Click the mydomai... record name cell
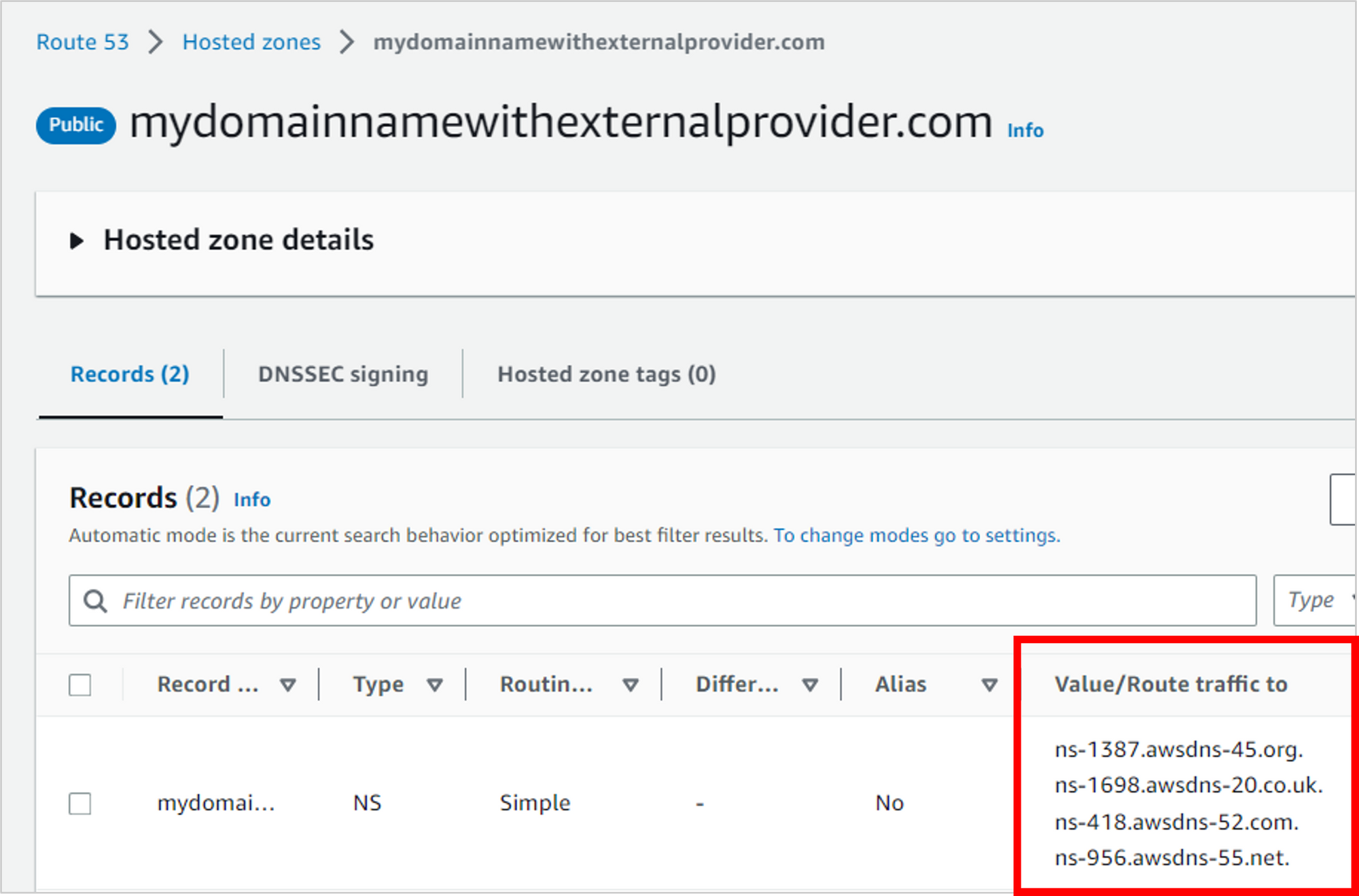This screenshot has height=896, width=1359. point(216,803)
